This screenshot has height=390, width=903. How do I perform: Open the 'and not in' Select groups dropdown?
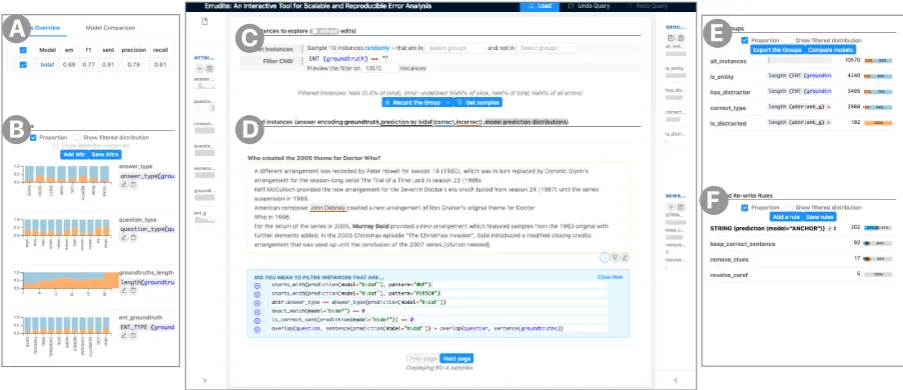(547, 49)
